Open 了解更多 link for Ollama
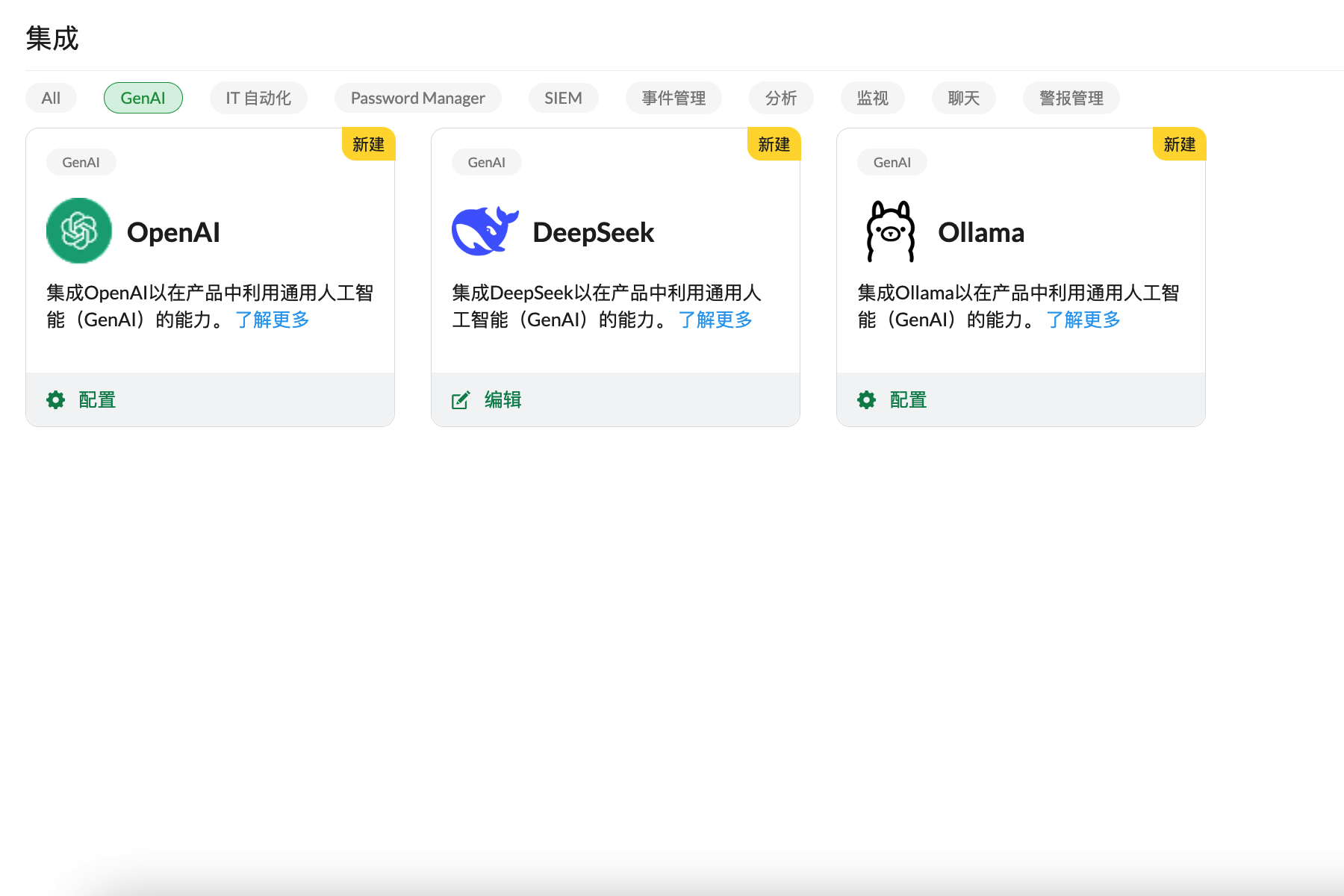The width and height of the screenshot is (1344, 896). 1083,320
